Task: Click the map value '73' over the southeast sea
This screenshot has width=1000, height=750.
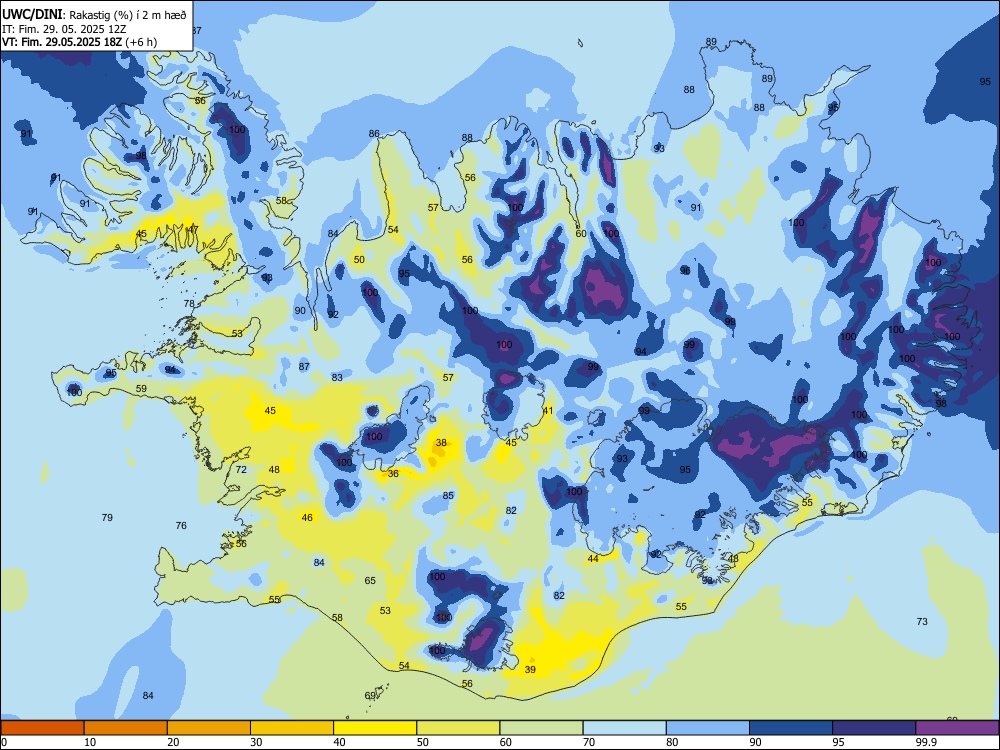Action: tap(922, 622)
